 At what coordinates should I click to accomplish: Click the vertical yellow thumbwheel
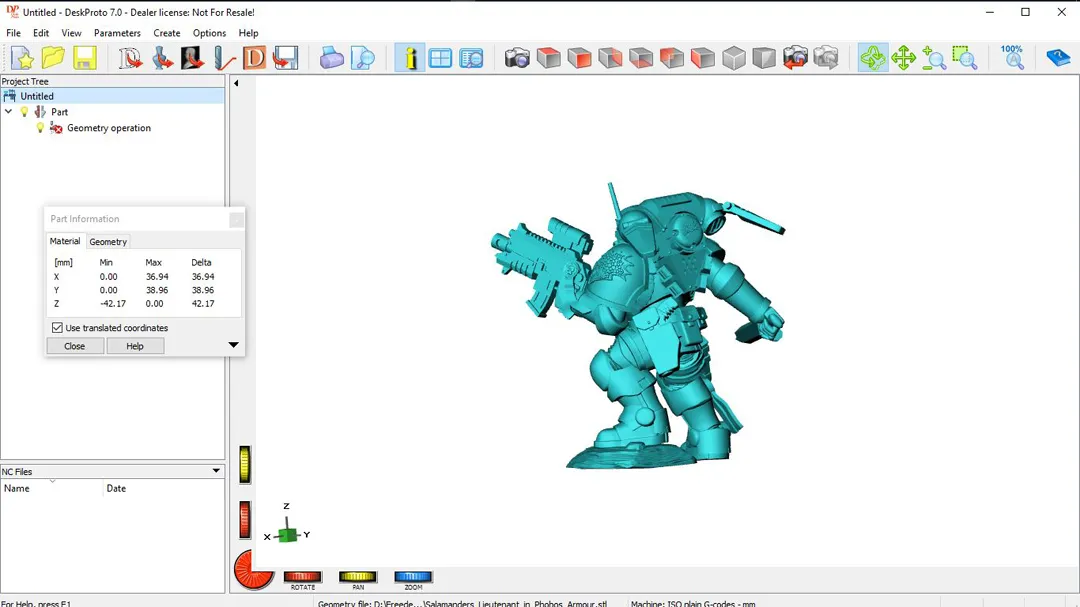pyautogui.click(x=245, y=464)
